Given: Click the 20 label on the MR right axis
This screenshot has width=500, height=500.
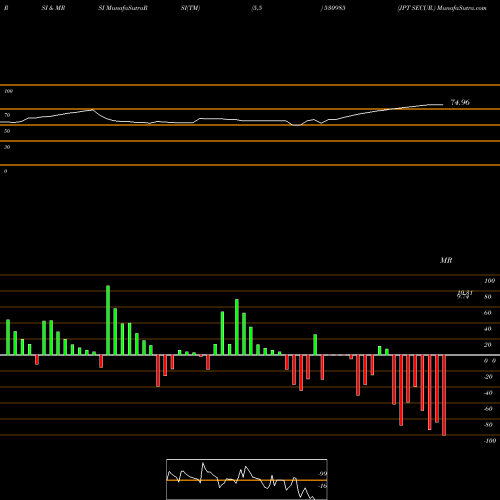Looking at the screenshot, I should click(488, 345).
